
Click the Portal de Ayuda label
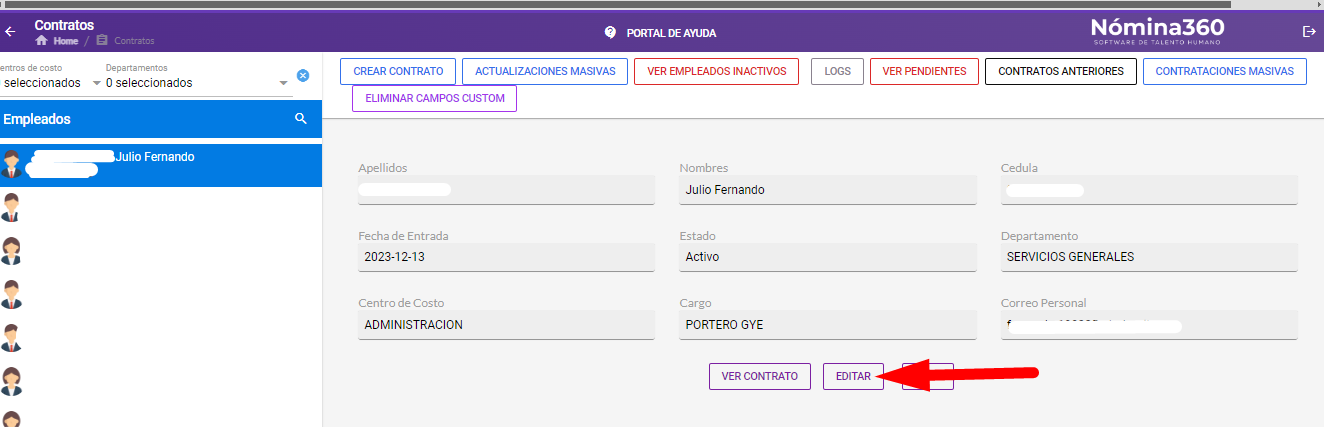click(671, 33)
